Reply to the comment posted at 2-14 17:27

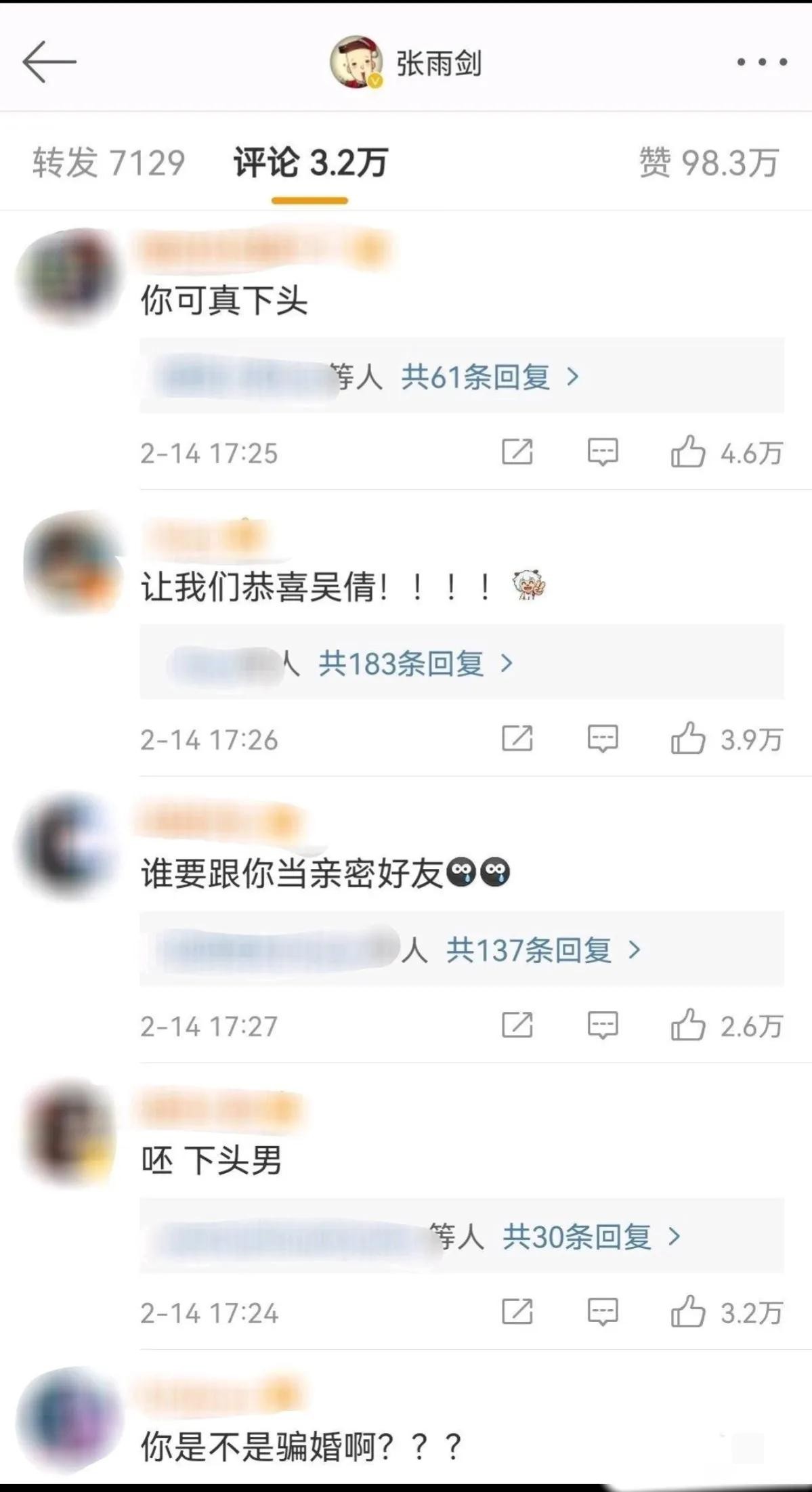pyautogui.click(x=602, y=1025)
